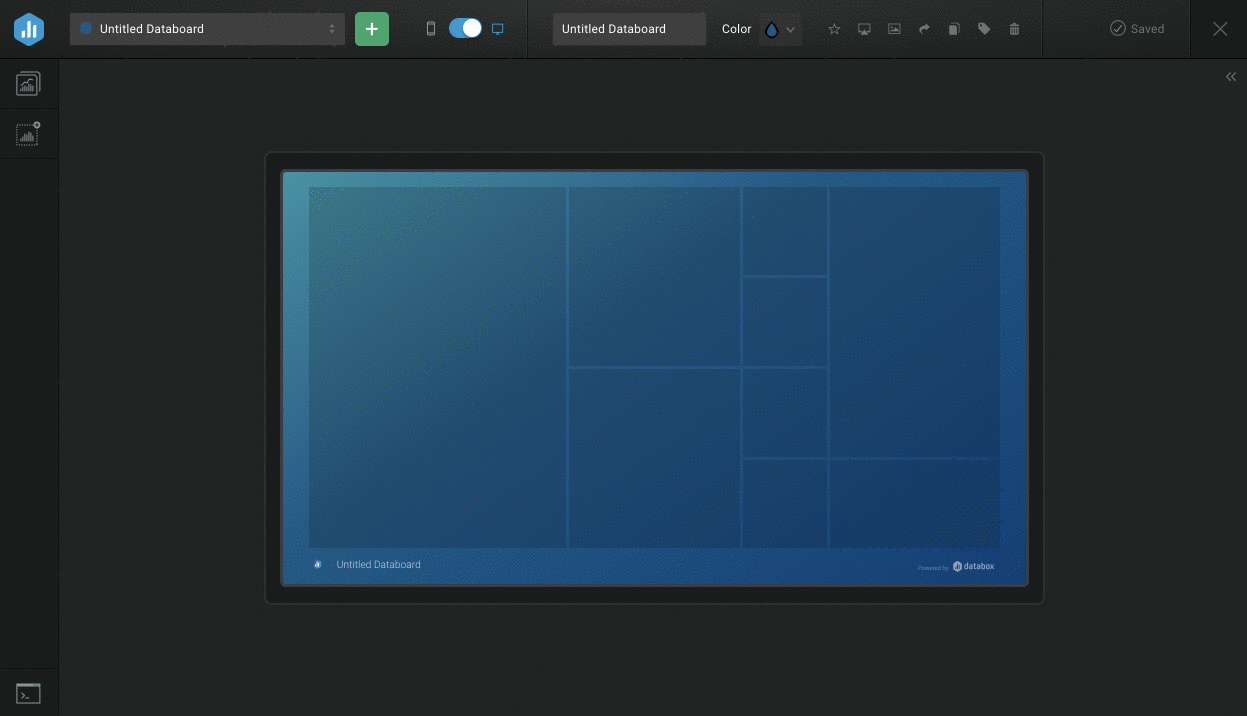Click the Databox logo icon
Image resolution: width=1247 pixels, height=716 pixels.
pyautogui.click(x=29, y=29)
